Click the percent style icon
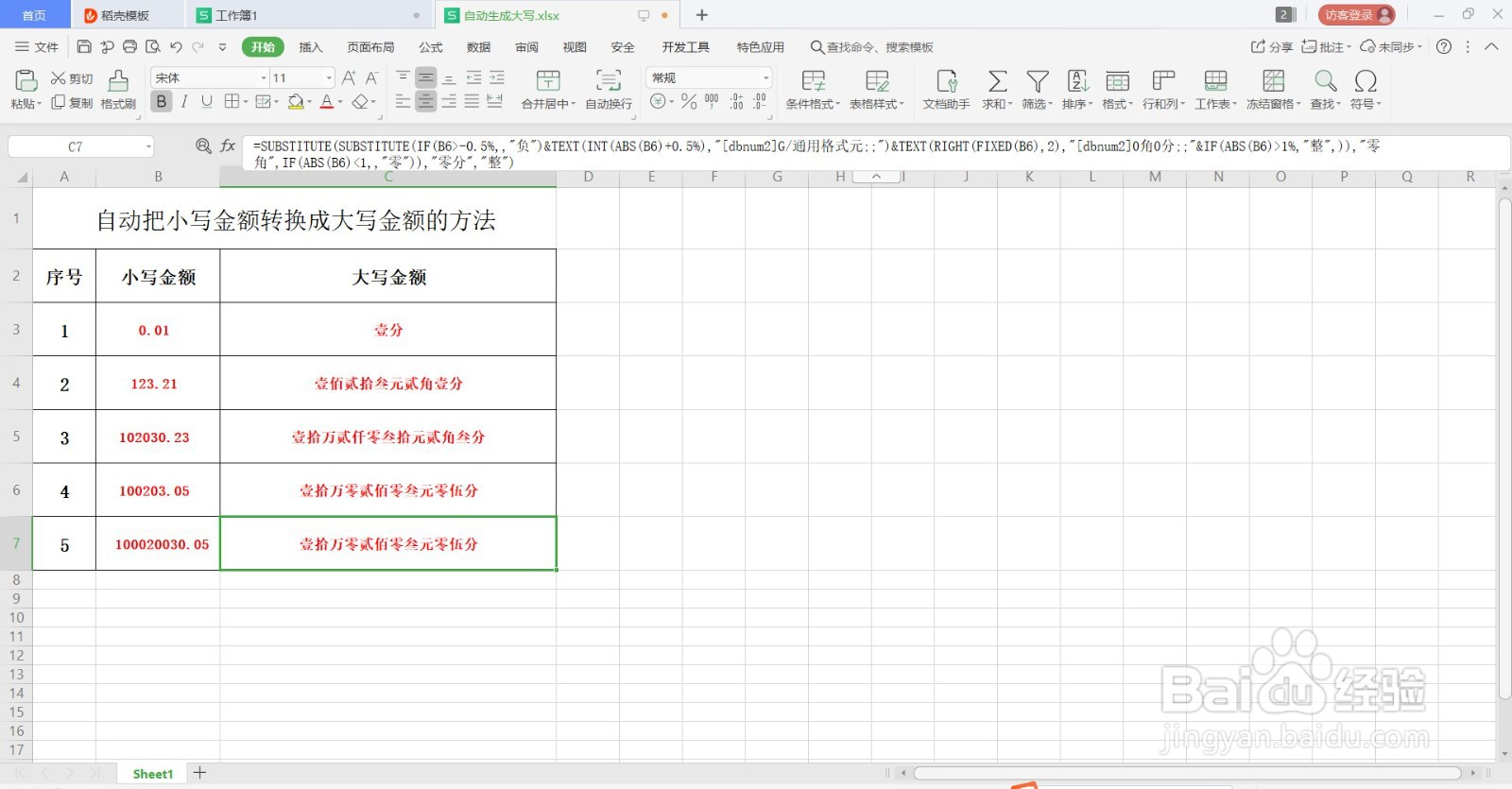The image size is (1512, 789). 689,102
